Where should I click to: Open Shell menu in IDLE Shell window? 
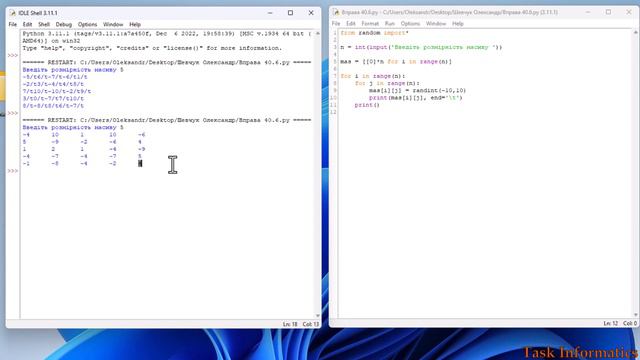click(x=44, y=24)
